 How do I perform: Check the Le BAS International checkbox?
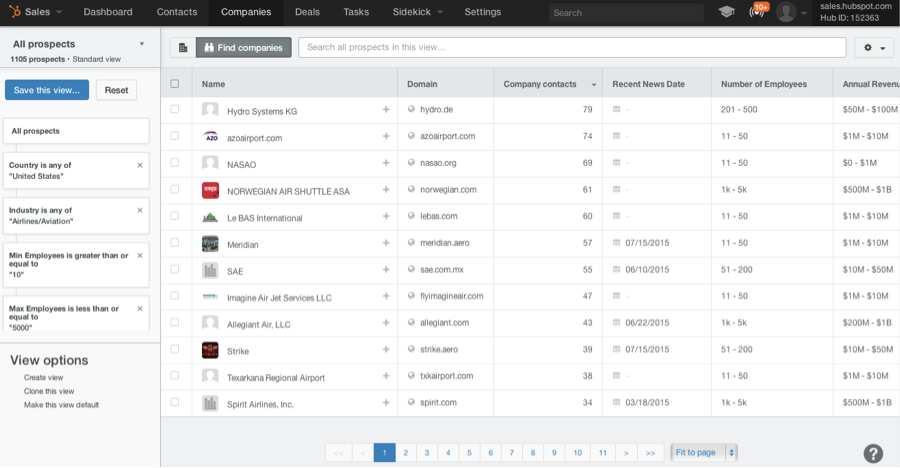(x=174, y=216)
